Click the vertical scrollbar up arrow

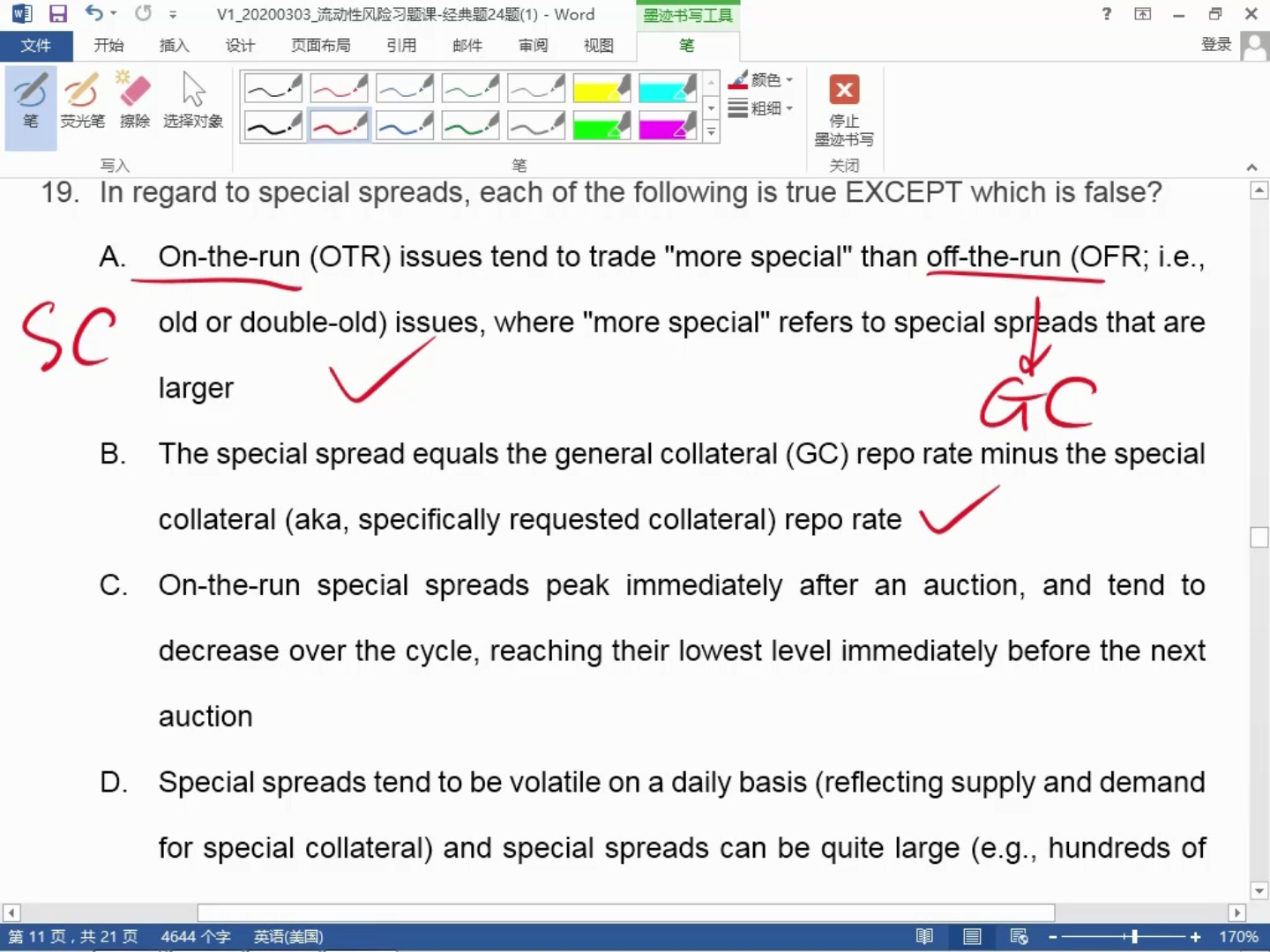(1259, 190)
